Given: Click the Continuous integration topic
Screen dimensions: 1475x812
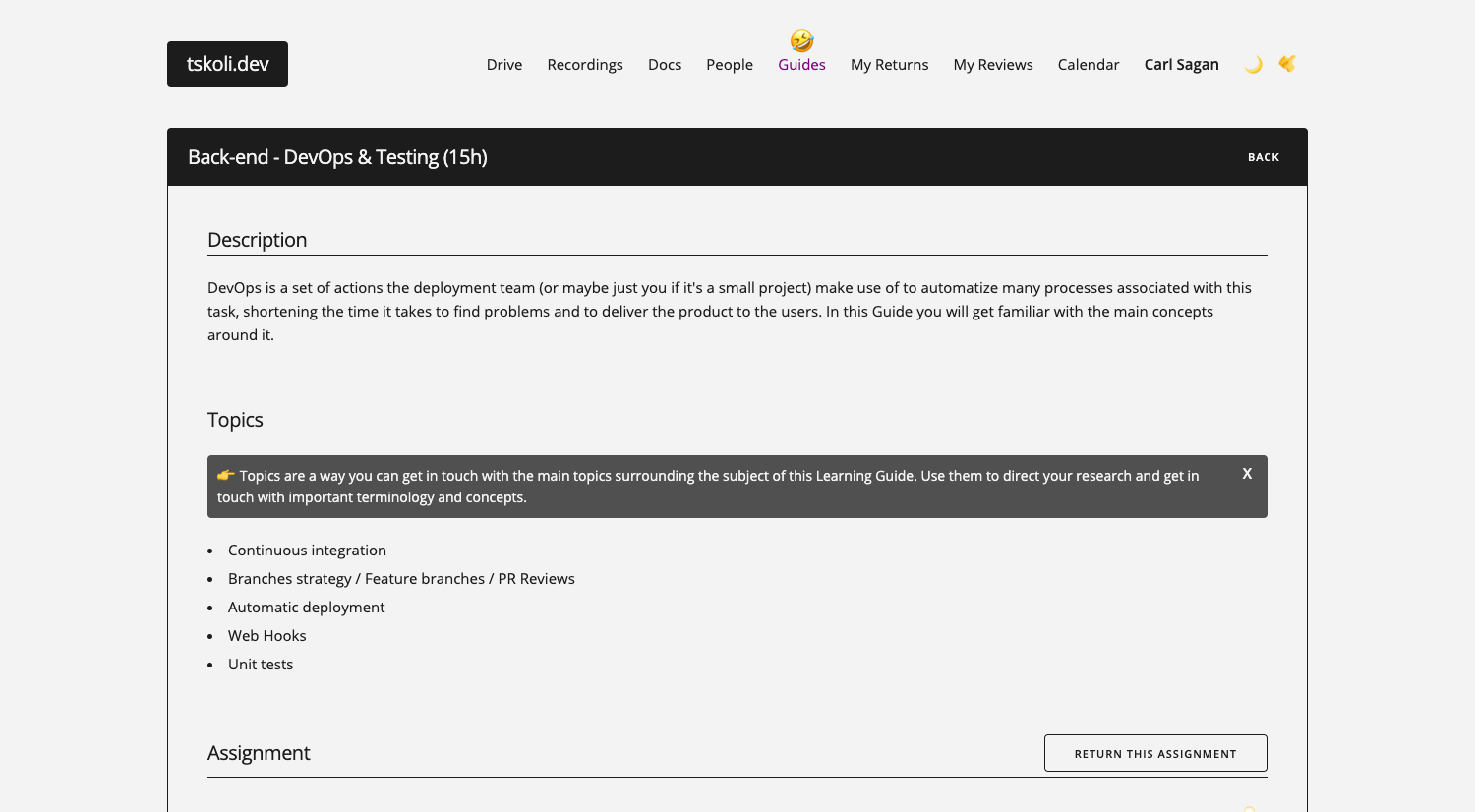Looking at the screenshot, I should click(307, 551).
